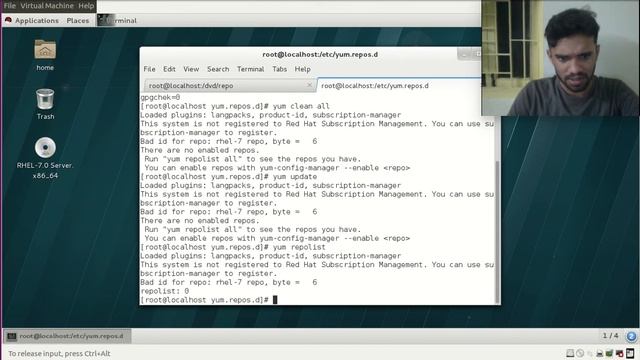
Task: Click the 'gpgchek=0' line
Action: pyautogui.click(x=160, y=97)
